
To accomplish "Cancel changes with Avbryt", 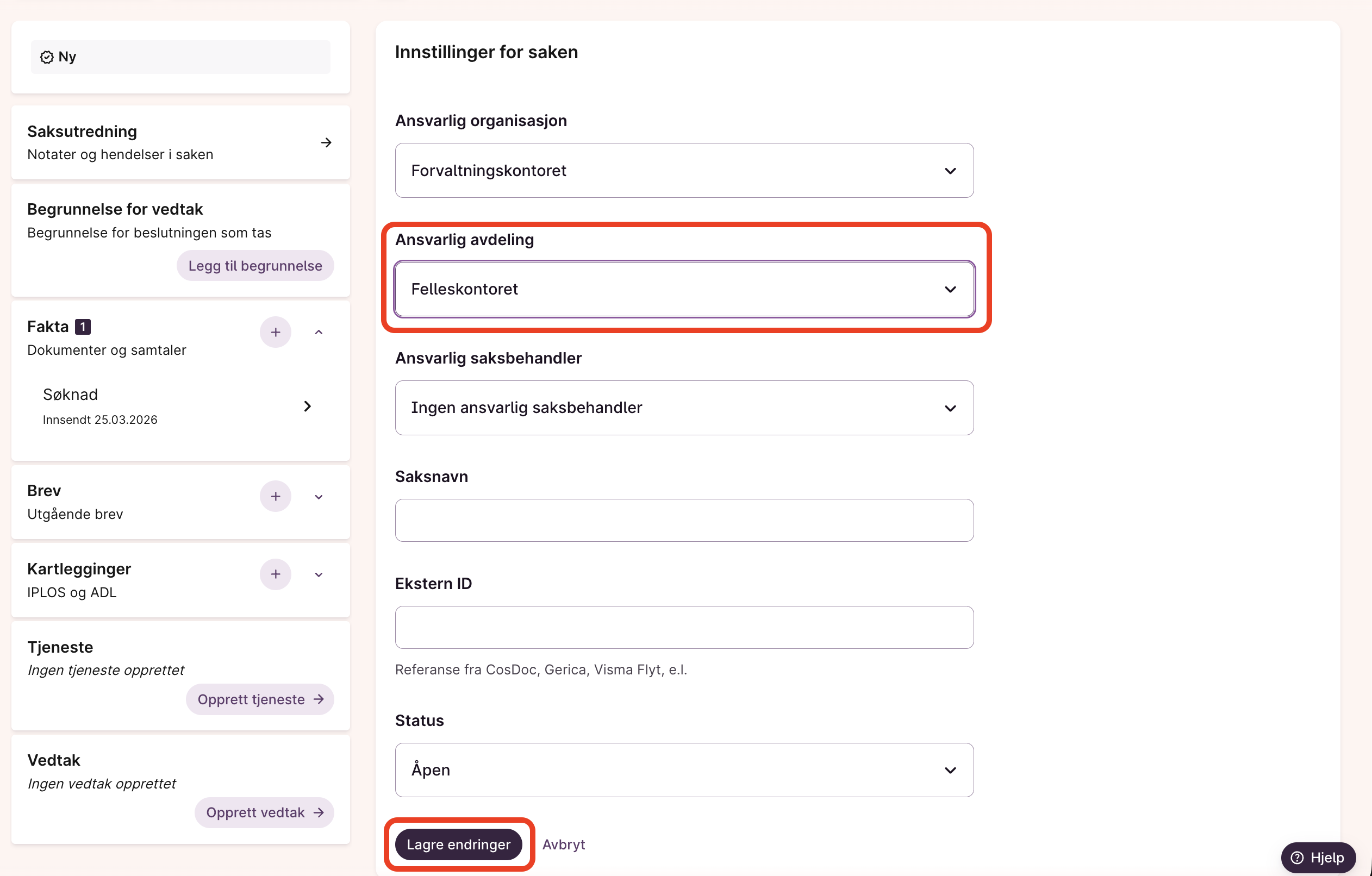I will [563, 844].
